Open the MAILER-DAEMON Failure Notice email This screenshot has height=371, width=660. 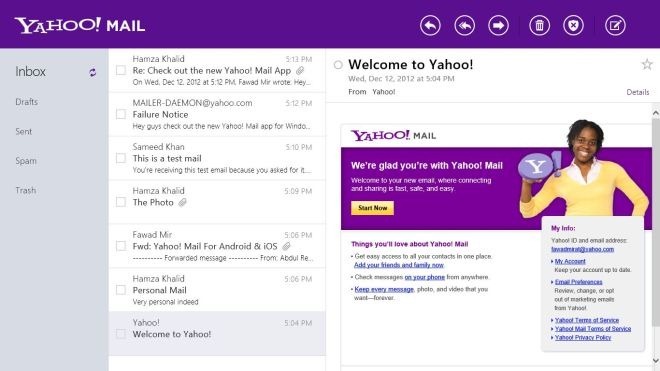[x=217, y=115]
